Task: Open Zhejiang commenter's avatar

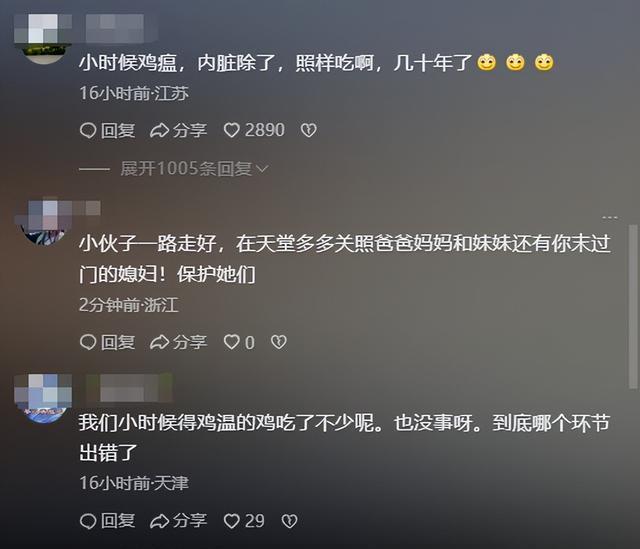Action: click(43, 223)
